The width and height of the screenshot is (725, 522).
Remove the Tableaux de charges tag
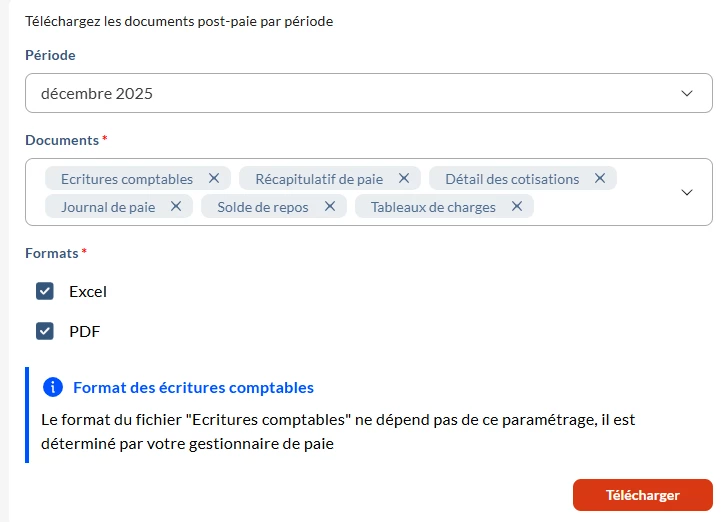[x=517, y=207]
